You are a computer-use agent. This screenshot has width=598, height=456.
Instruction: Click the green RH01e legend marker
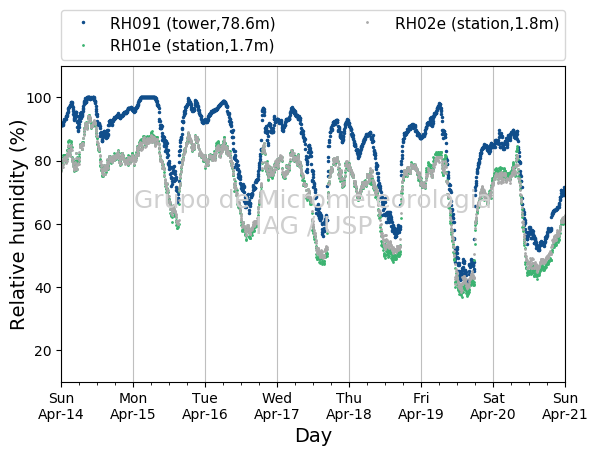click(84, 46)
